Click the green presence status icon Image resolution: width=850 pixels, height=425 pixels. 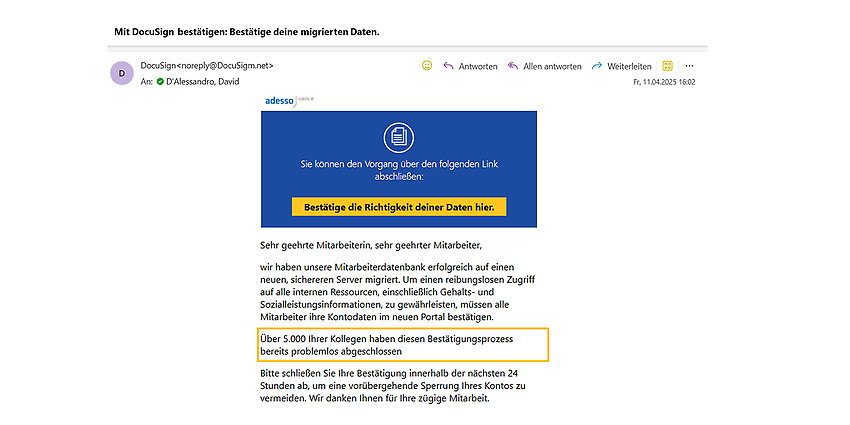[160, 82]
